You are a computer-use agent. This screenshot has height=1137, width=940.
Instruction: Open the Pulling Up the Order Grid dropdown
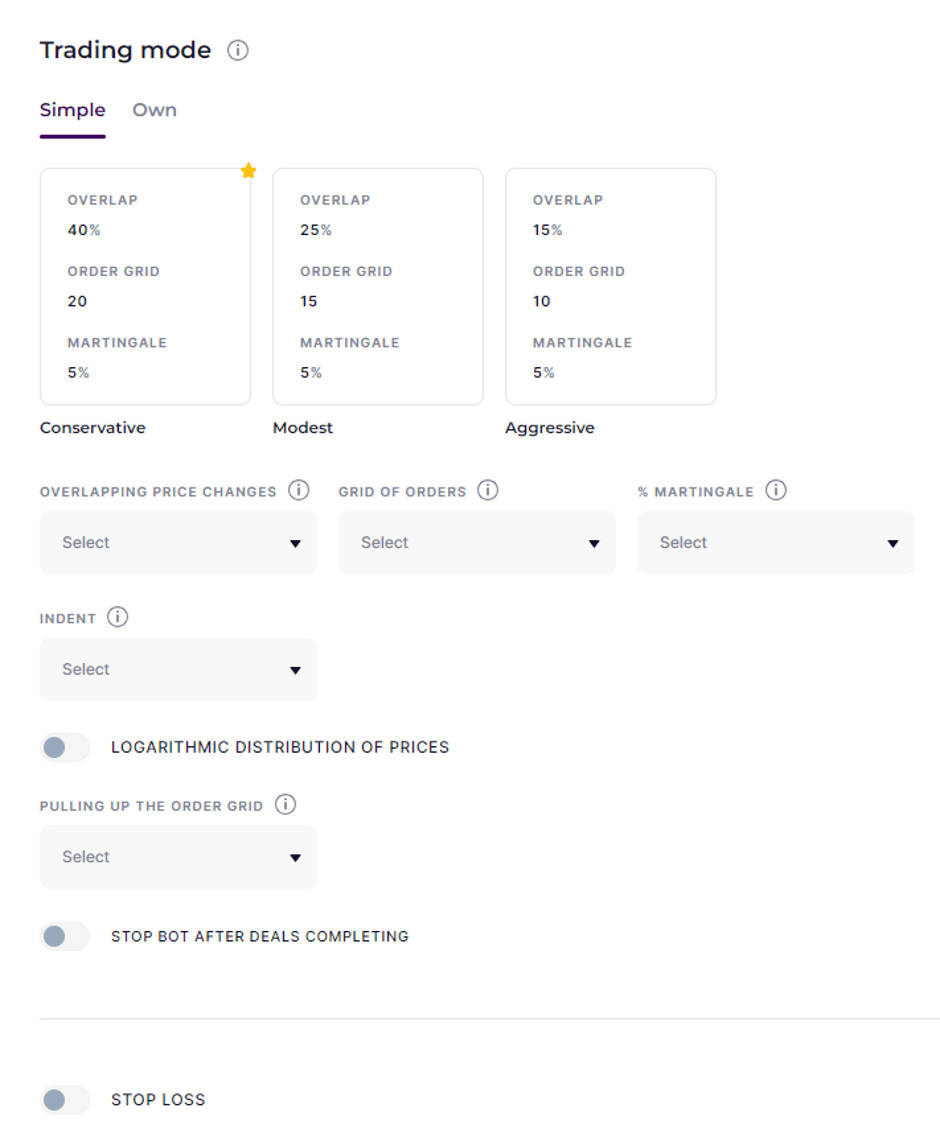(x=178, y=857)
